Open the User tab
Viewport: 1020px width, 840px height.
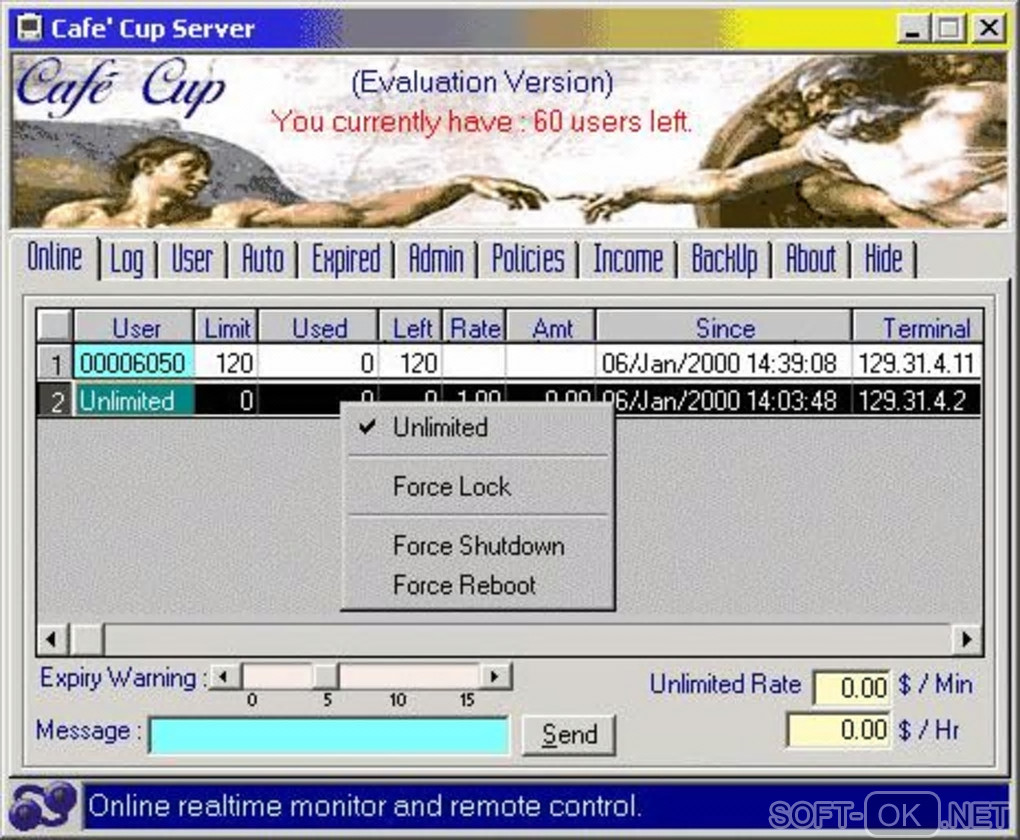point(192,259)
